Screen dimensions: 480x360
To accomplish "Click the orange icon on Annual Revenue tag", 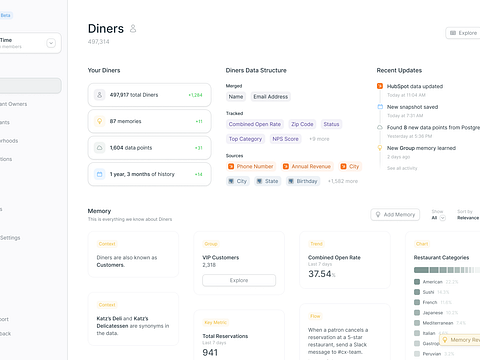I will coord(286,166).
